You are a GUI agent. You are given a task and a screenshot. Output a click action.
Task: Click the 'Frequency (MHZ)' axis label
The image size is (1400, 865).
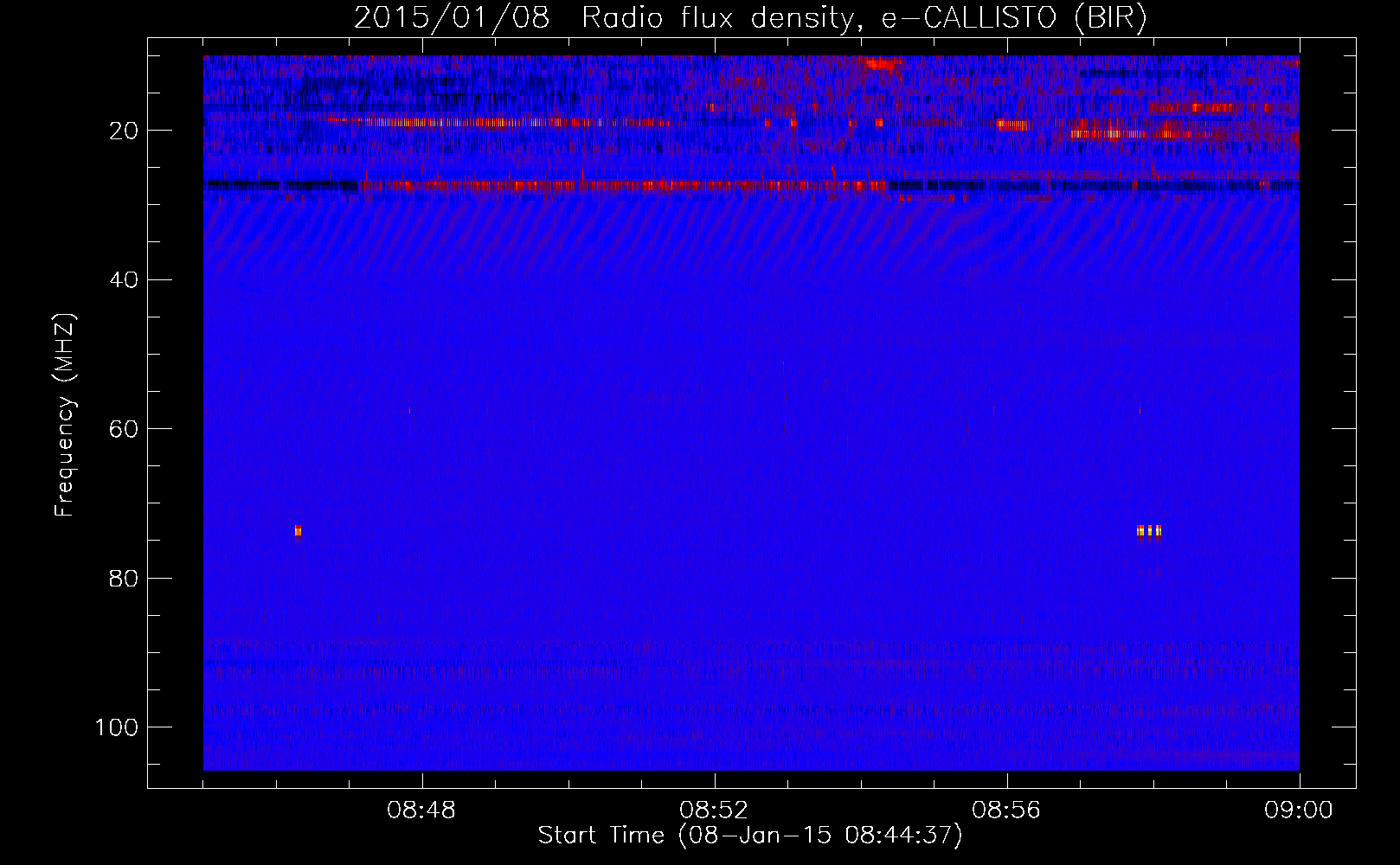pyautogui.click(x=65, y=414)
